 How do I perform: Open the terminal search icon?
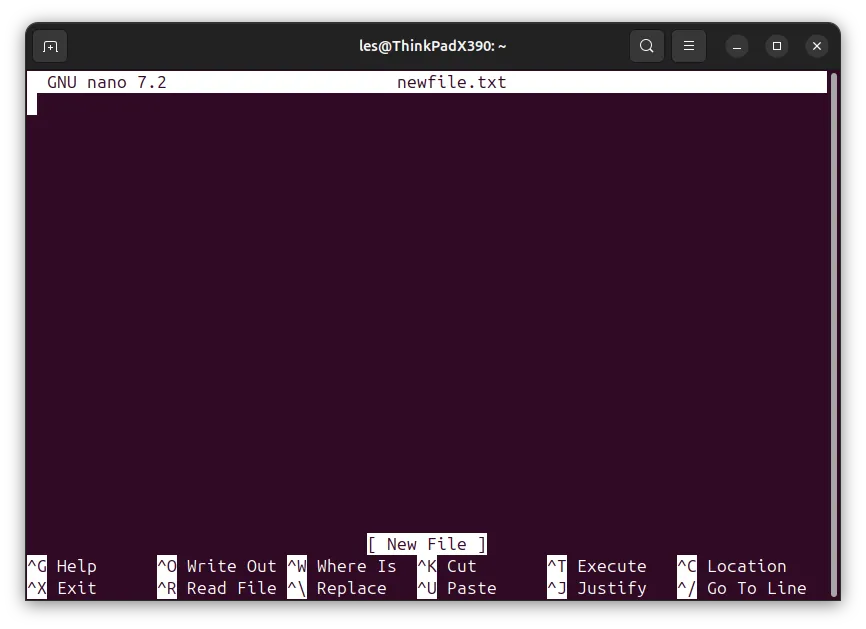[647, 46]
